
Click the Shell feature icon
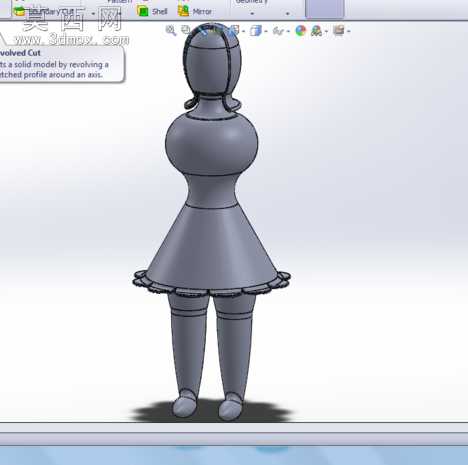(143, 11)
